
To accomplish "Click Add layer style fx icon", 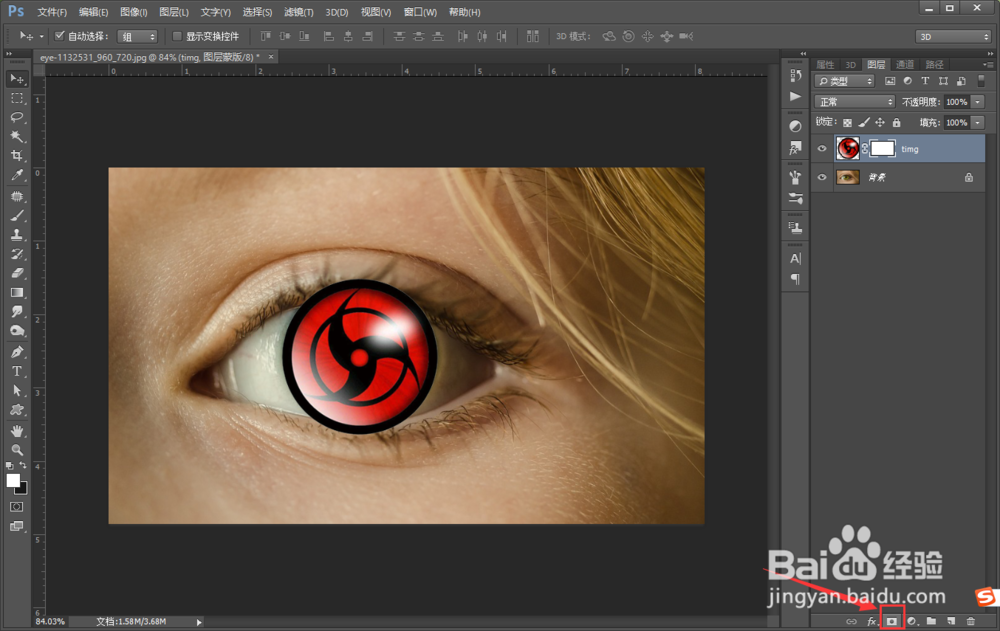I will [872, 621].
